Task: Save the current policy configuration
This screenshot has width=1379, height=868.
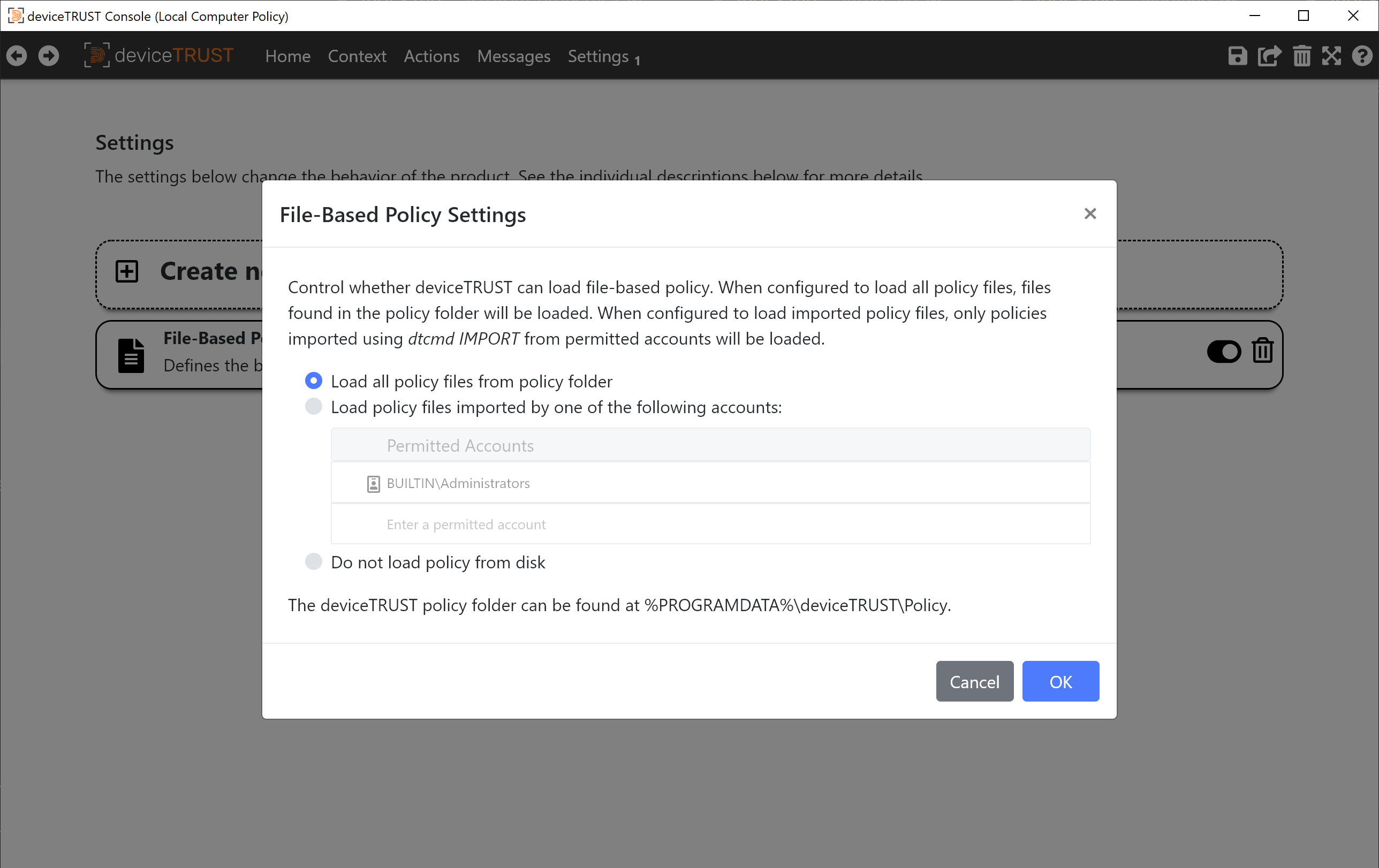Action: [1238, 56]
